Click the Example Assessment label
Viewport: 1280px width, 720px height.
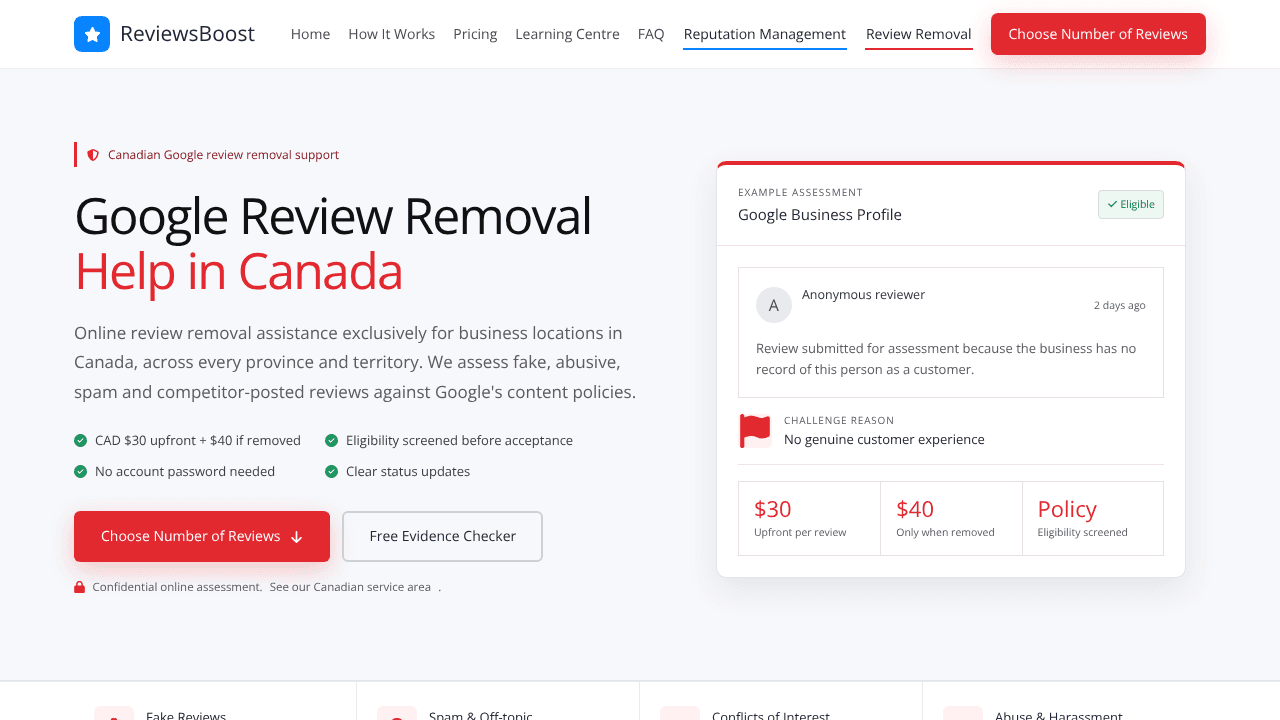point(800,192)
